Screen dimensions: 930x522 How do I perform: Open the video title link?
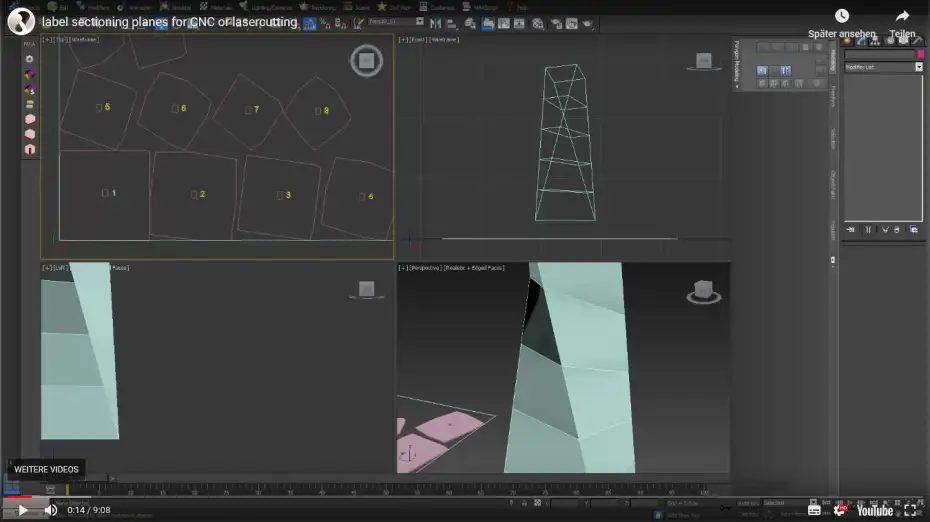[x=170, y=22]
